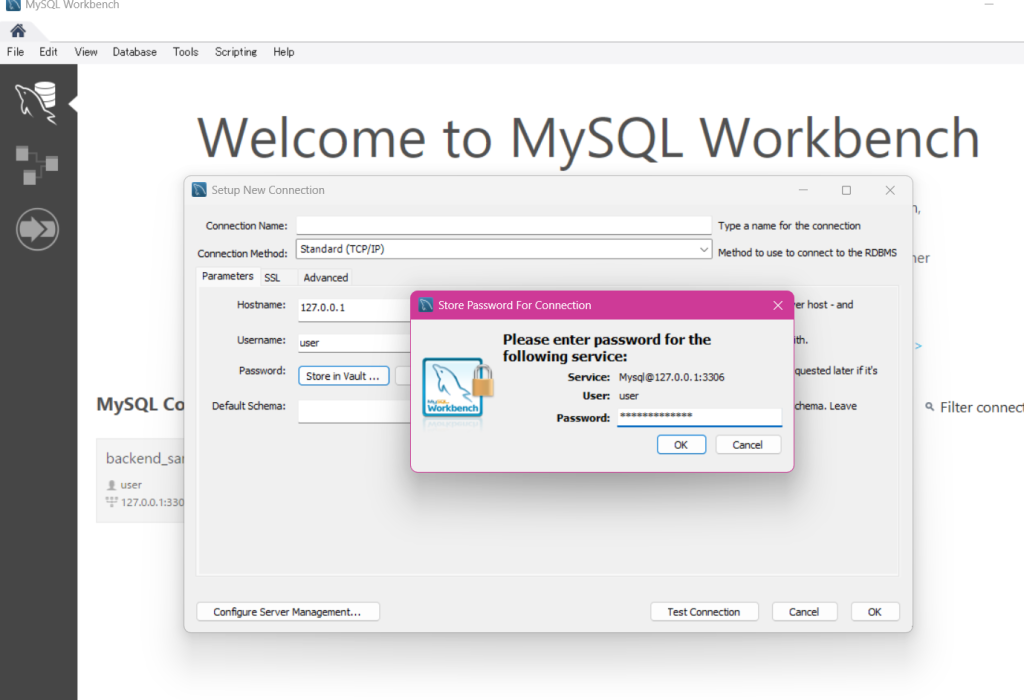Open the Database menu

(x=135, y=52)
